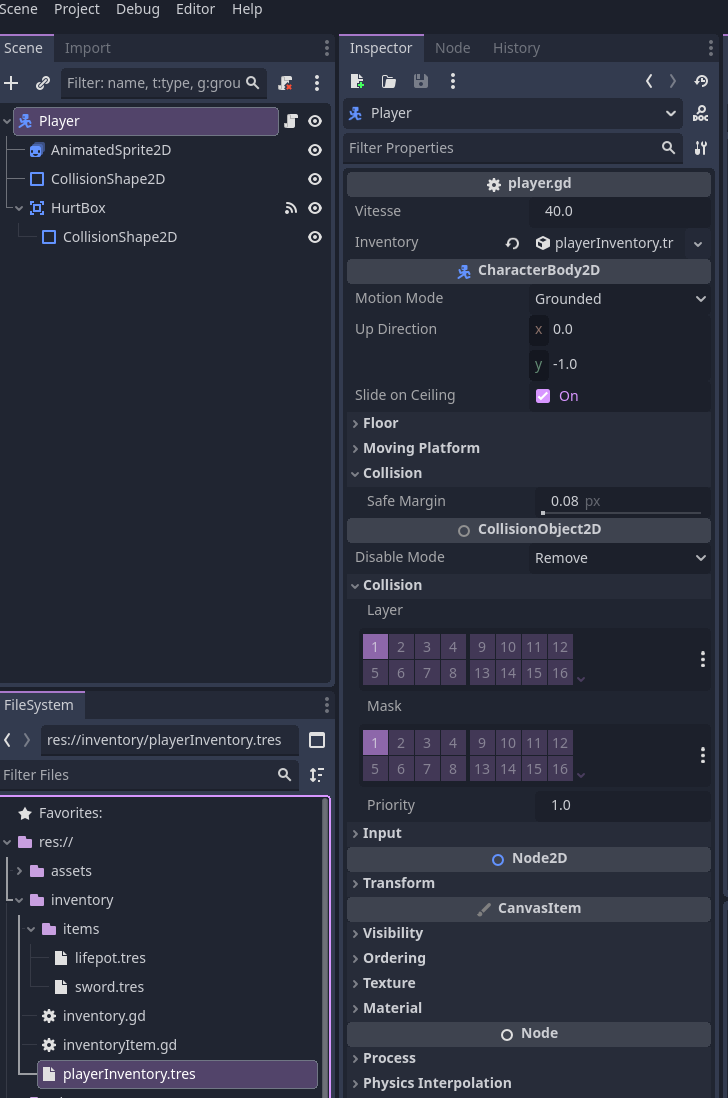The height and width of the screenshot is (1098, 728).
Task: Uncheck the Slide on Ceiling checkbox
Action: pos(543,396)
